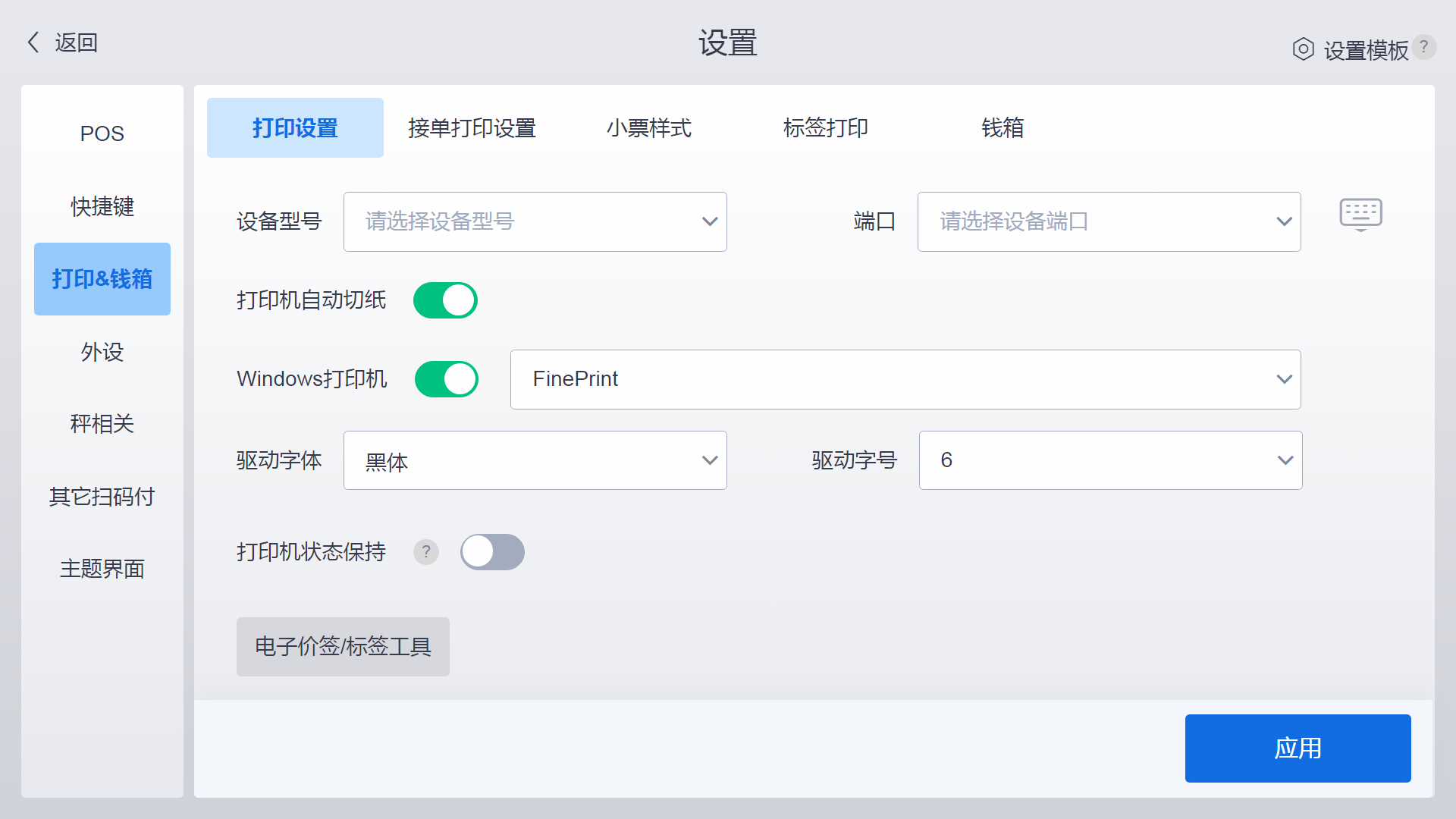The image size is (1456, 819).
Task: Switch to 接单打印设置 tab
Action: 472,128
